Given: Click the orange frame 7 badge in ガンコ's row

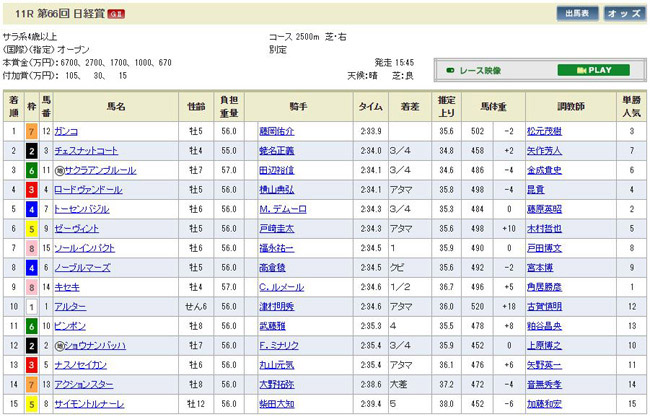Looking at the screenshot, I should pos(32,132).
